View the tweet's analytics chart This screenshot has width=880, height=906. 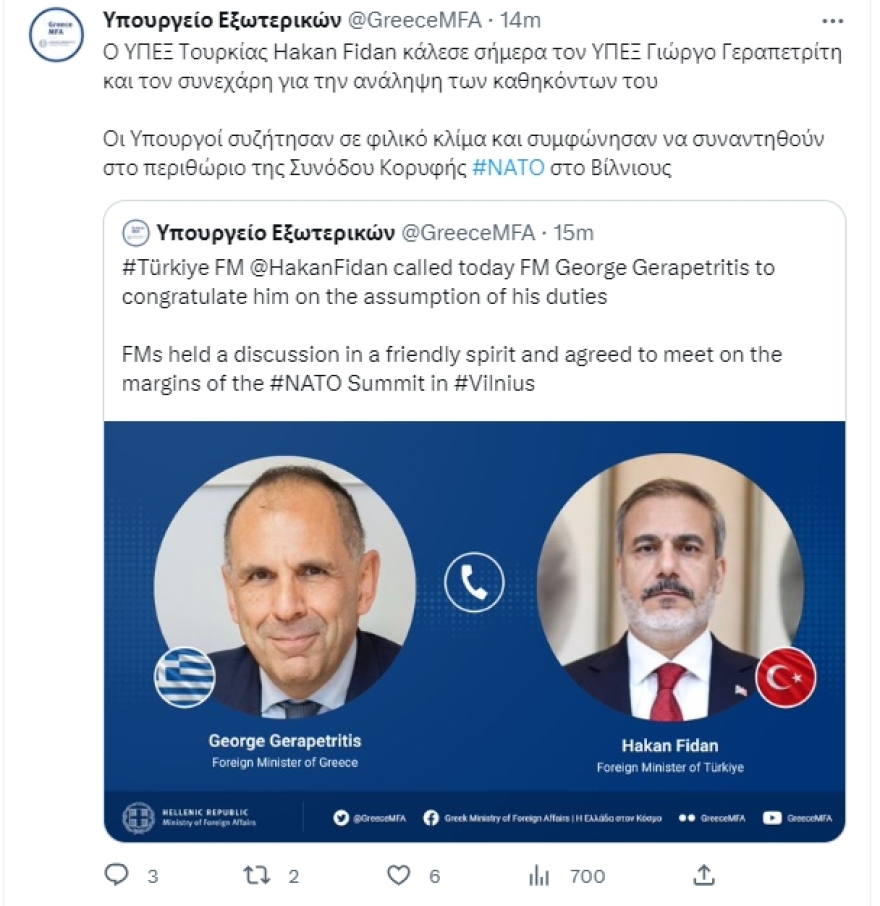click(x=539, y=874)
